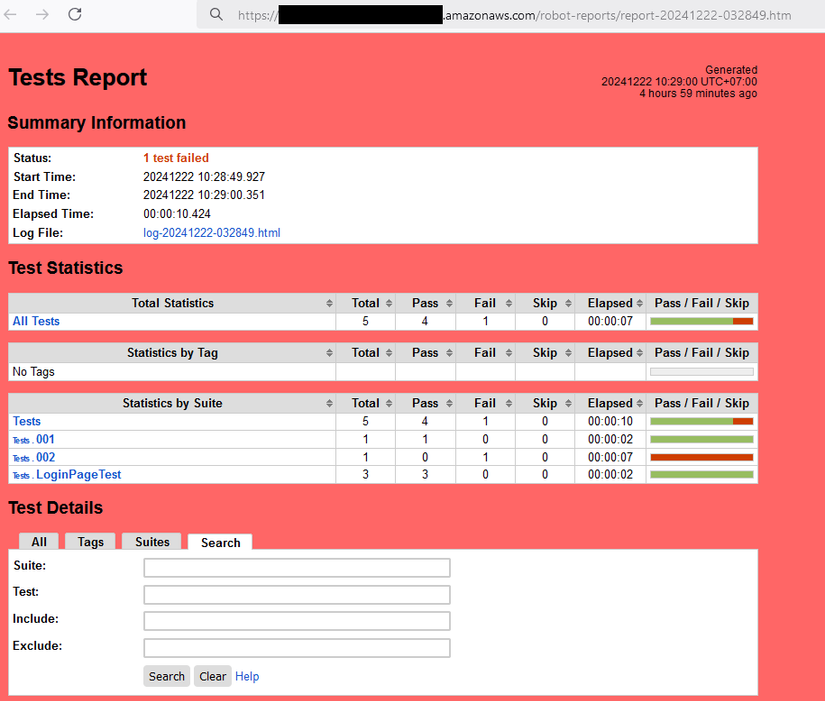Sort Total Statistics by name column

172,303
